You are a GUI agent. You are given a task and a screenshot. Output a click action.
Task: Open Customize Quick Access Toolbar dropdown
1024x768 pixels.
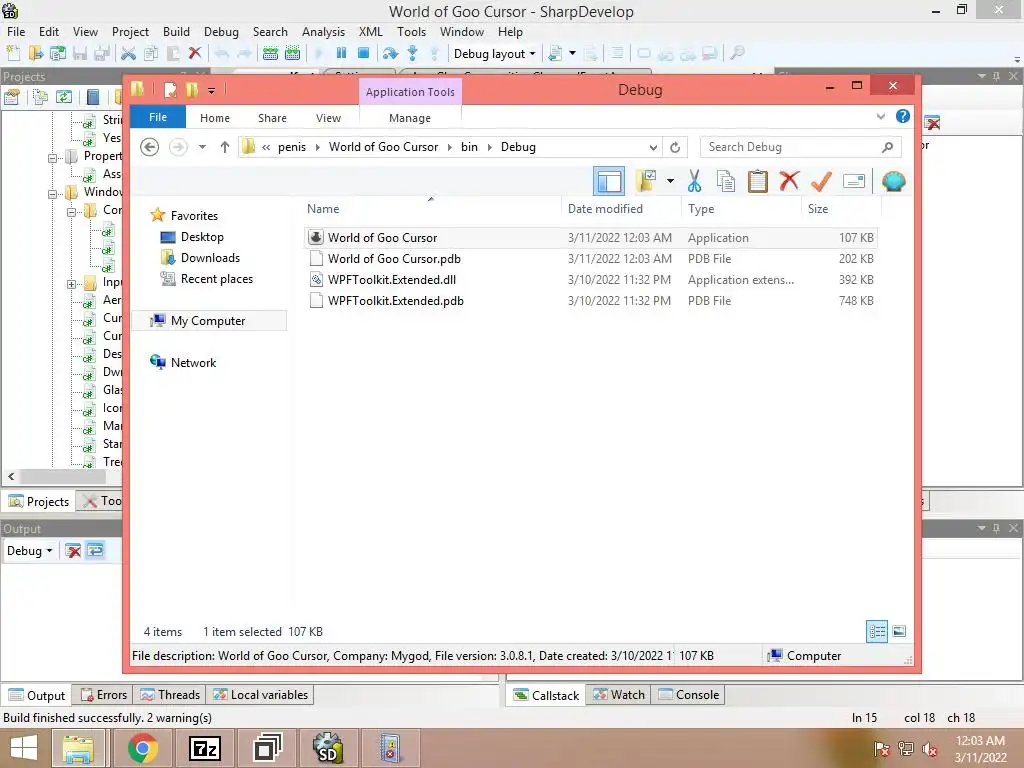point(212,90)
